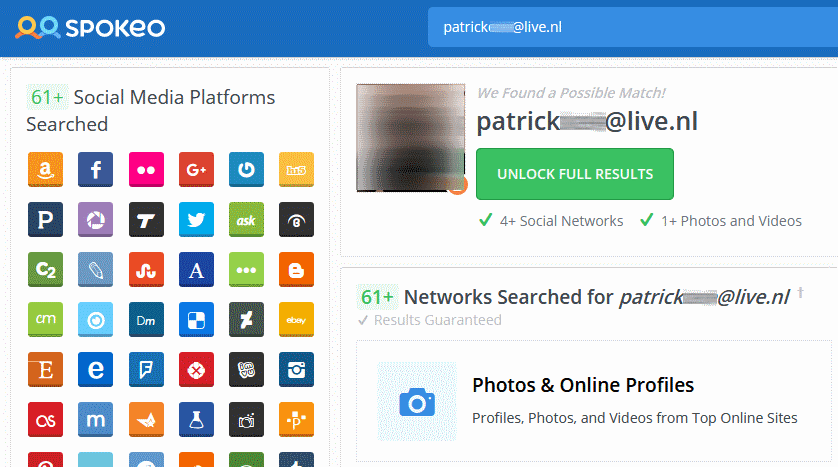Open the pink Flickr icon
Screen dimensions: 838x467
coord(146,169)
